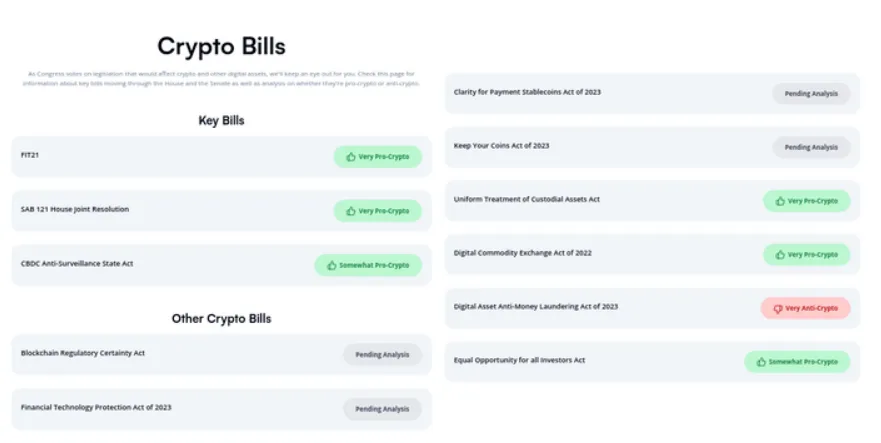Viewport: 881px width, 443px height.
Task: Click the thumbs-up icon on CBDC Anti-Surveillance State Act
Action: coord(331,265)
